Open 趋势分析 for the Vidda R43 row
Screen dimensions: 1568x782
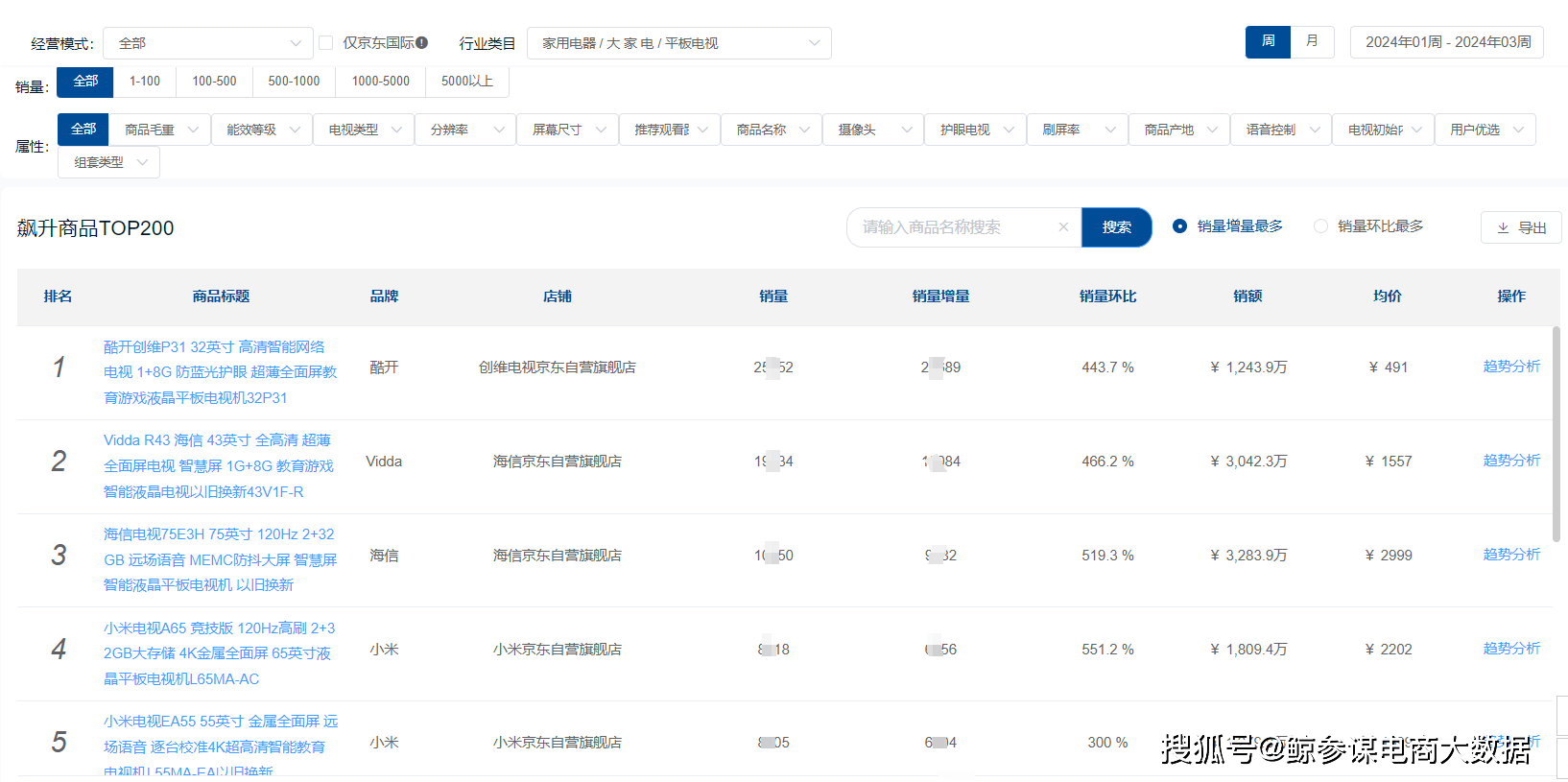1511,461
